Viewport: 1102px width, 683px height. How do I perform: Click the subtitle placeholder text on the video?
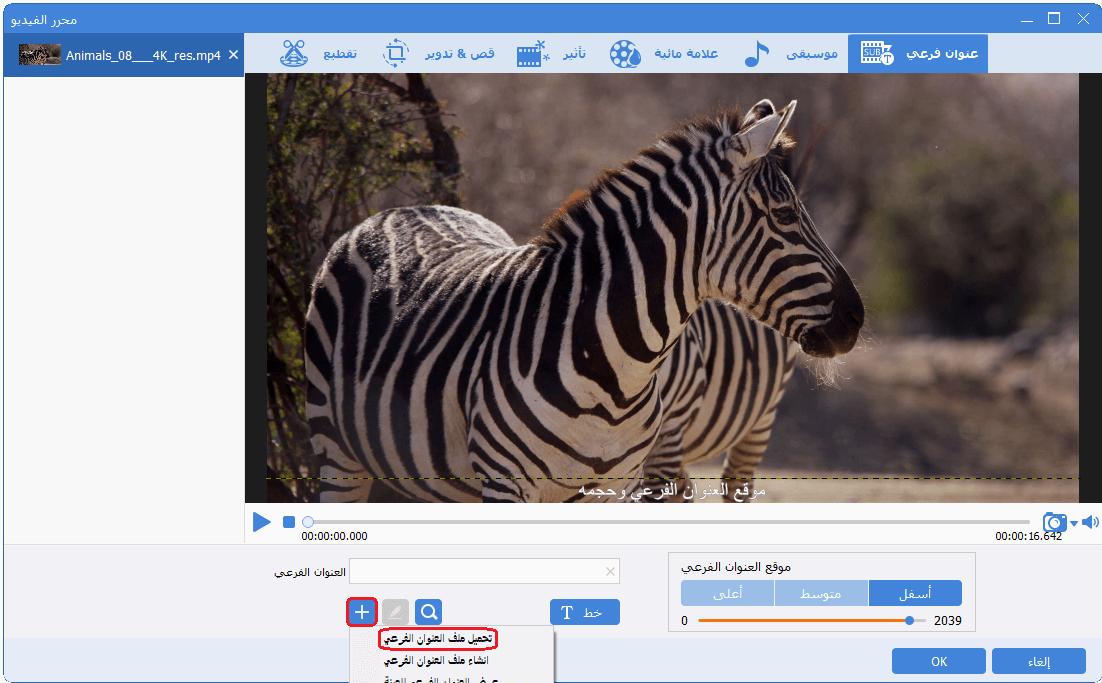point(672,490)
